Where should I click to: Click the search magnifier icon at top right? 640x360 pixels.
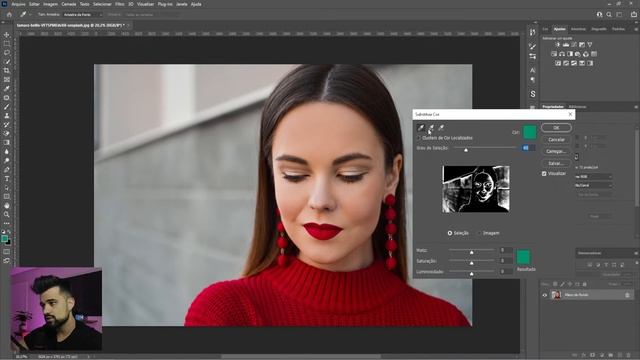(609, 14)
